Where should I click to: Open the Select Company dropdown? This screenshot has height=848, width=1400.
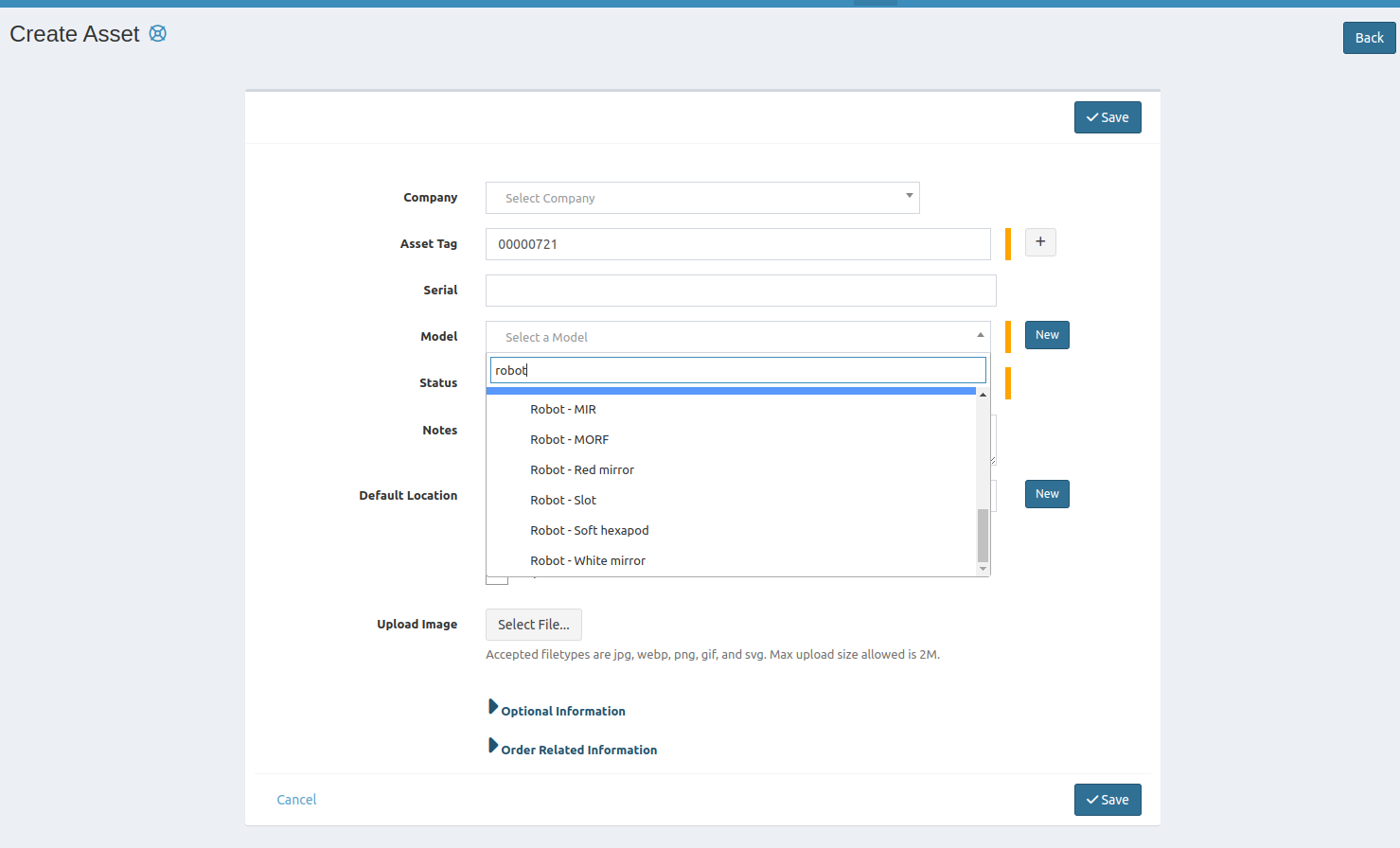click(701, 198)
